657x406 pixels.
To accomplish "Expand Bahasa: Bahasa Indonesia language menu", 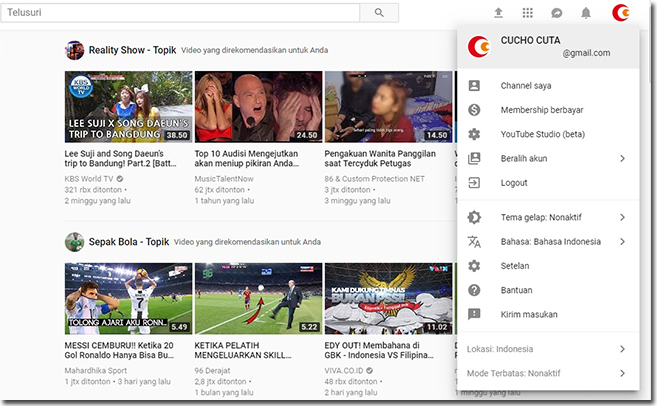I will [547, 242].
